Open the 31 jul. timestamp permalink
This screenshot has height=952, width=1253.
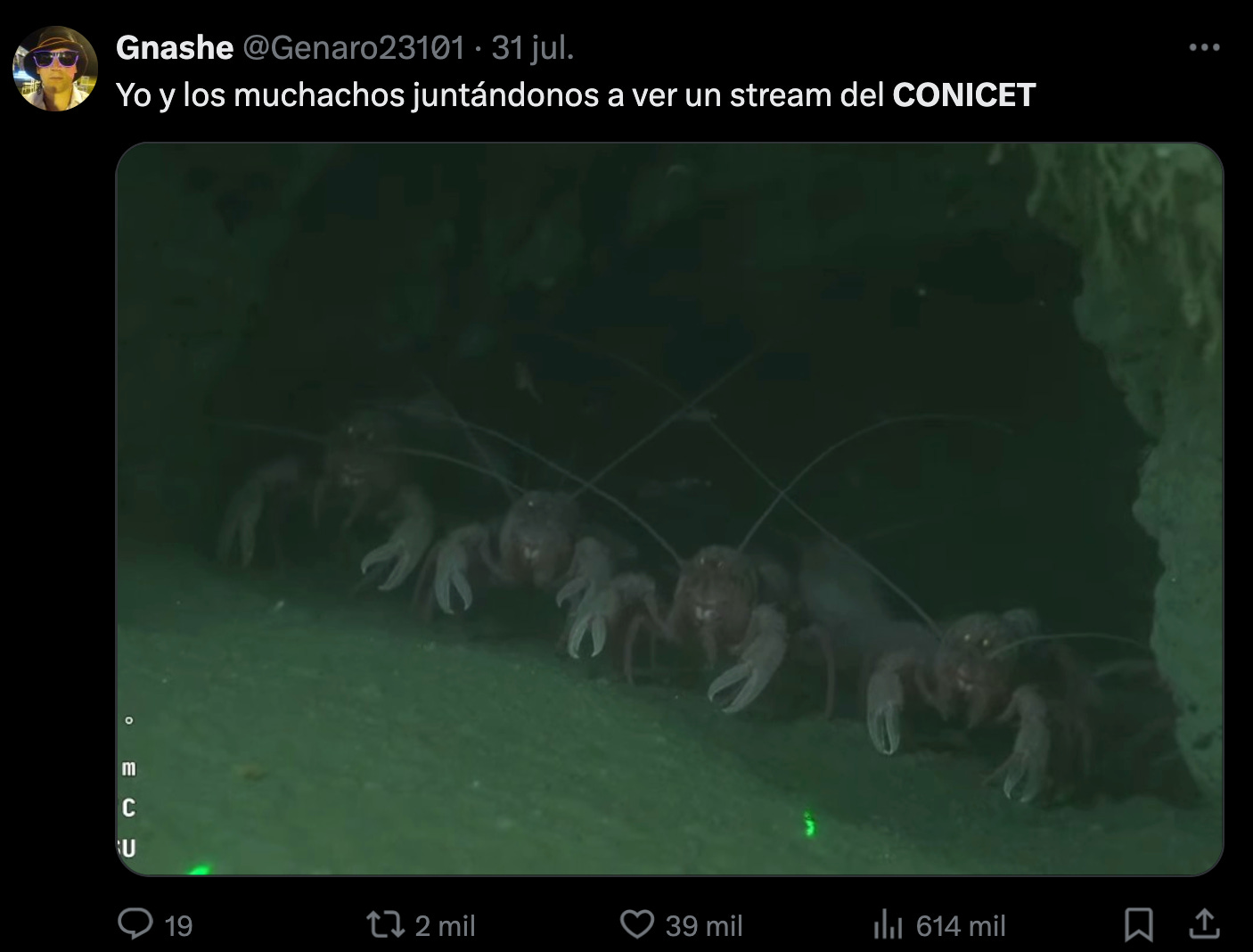click(x=533, y=47)
